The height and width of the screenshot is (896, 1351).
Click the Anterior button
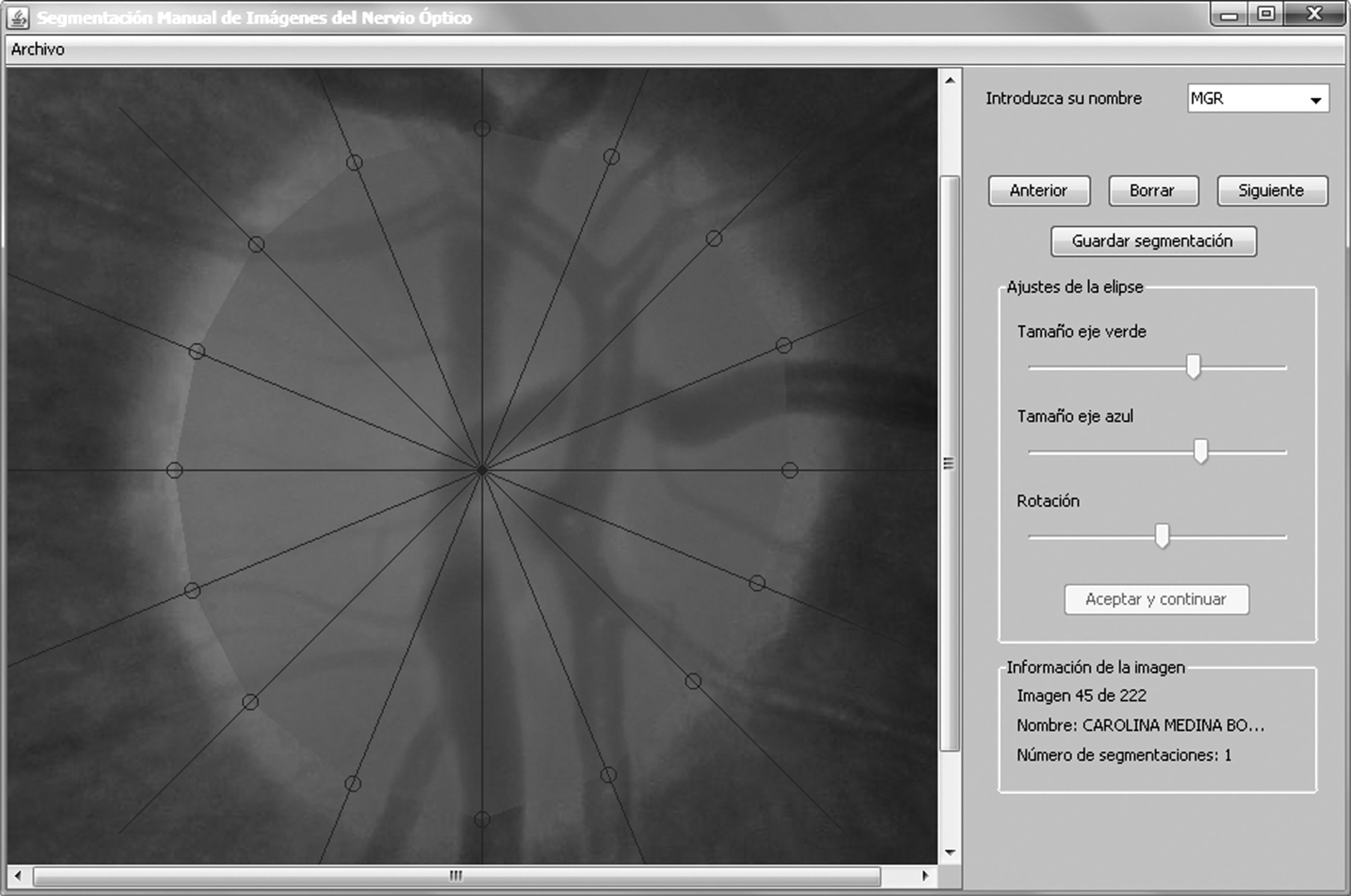click(x=1038, y=191)
